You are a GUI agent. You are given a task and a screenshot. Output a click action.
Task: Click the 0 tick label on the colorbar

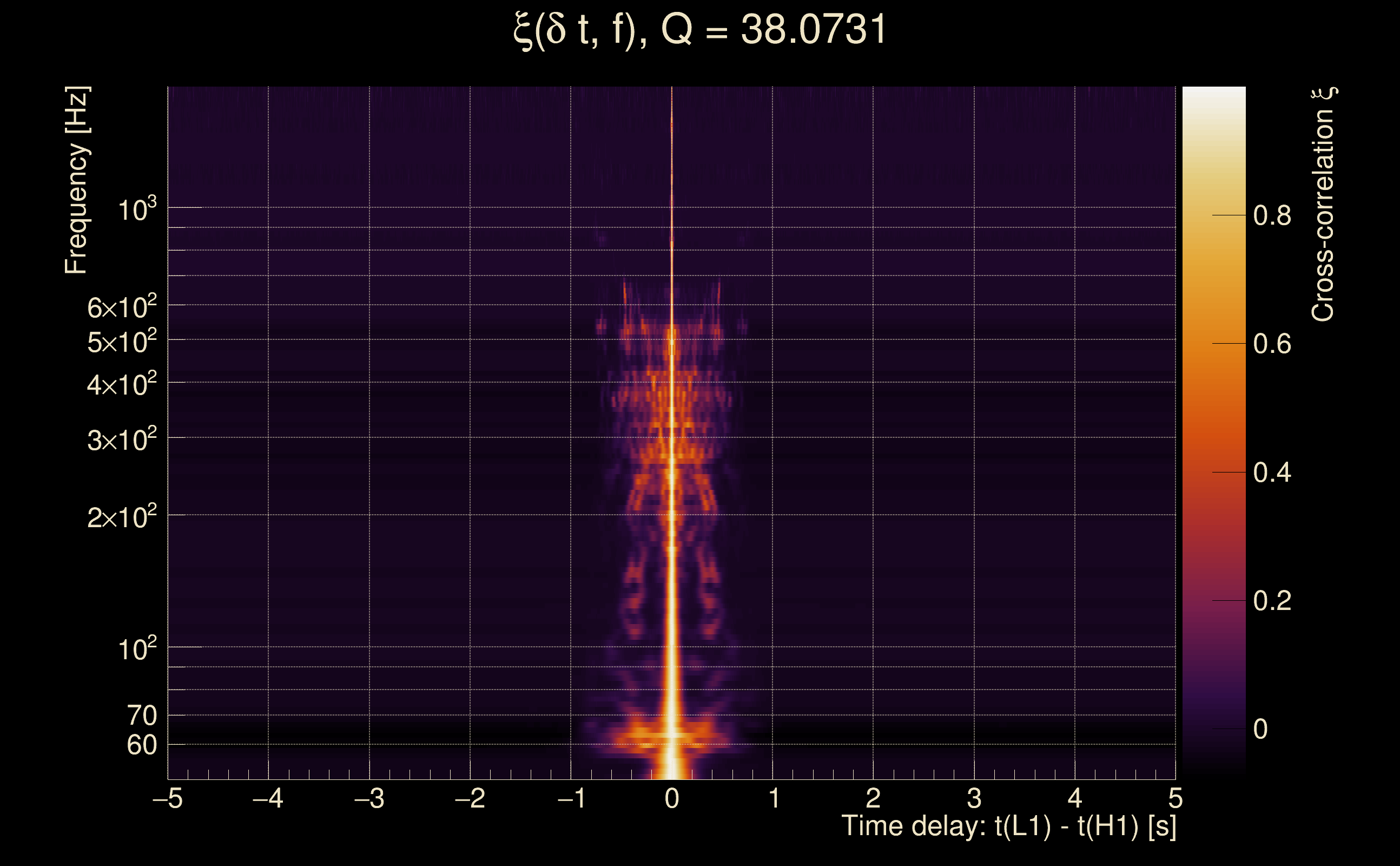point(1260,730)
